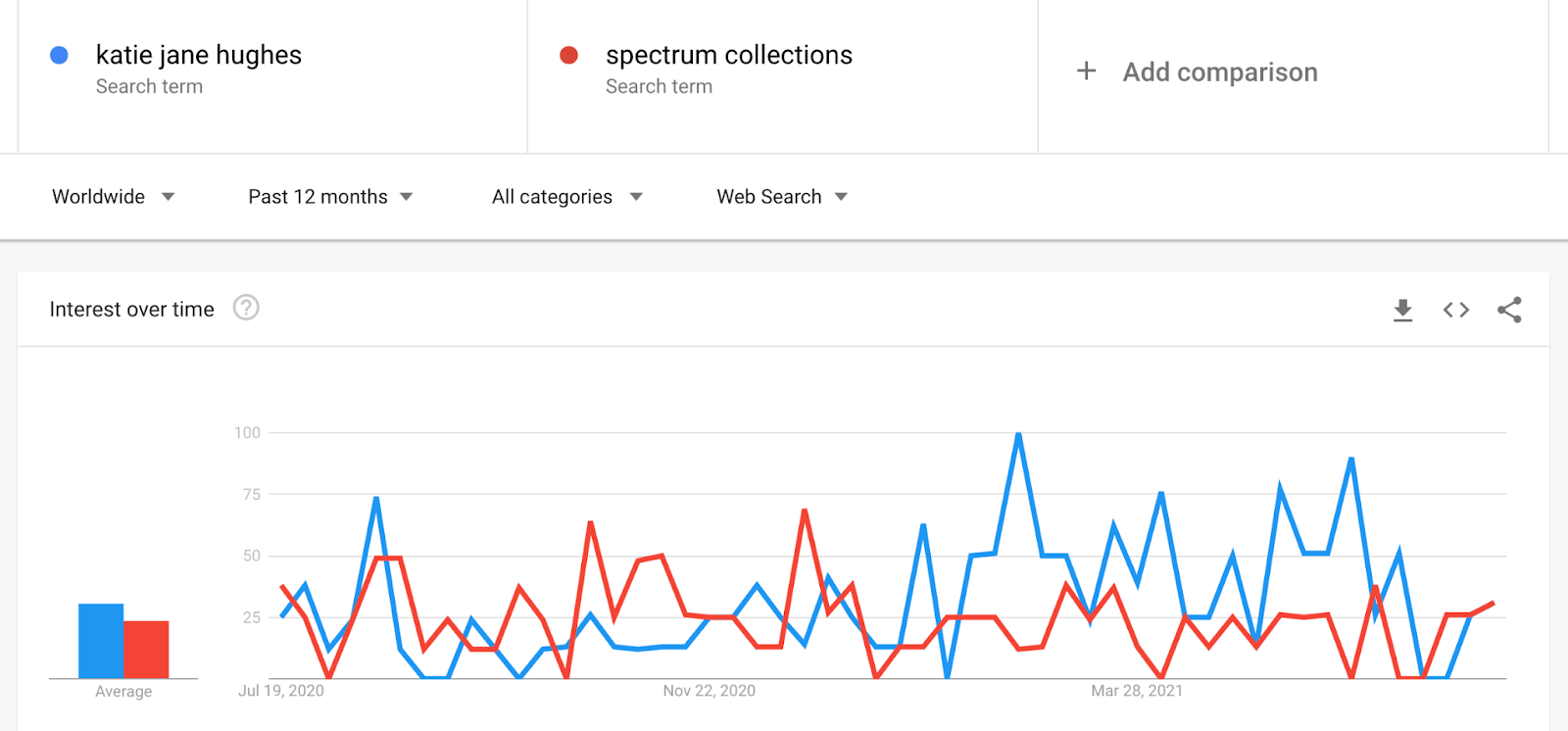Click the blue line peak at 100
The width and height of the screenshot is (1568, 731).
[x=1019, y=434]
